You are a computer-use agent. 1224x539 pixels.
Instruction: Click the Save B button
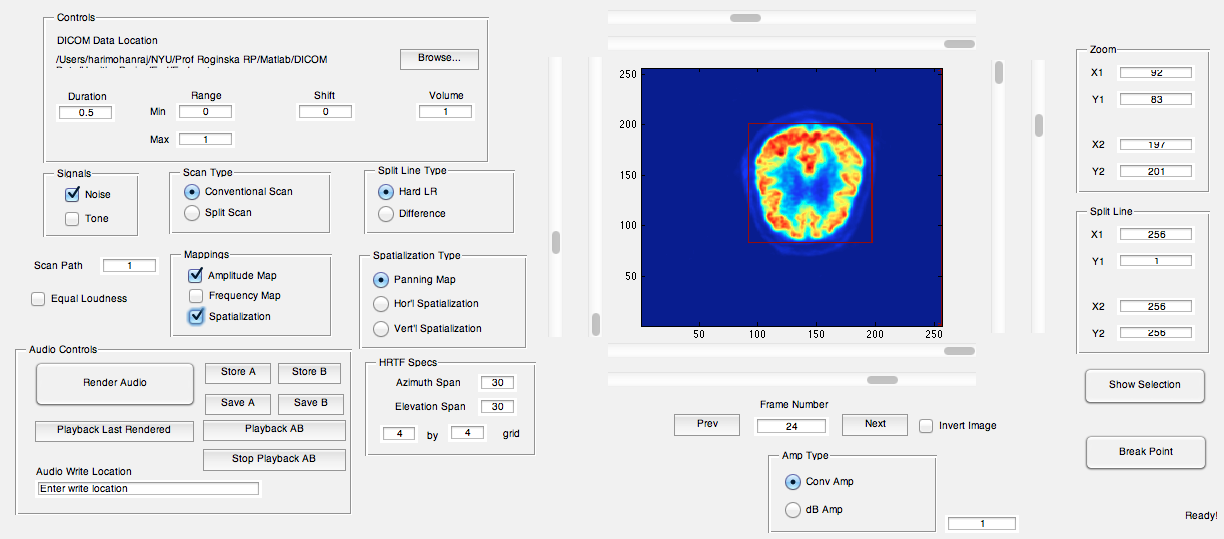click(310, 404)
